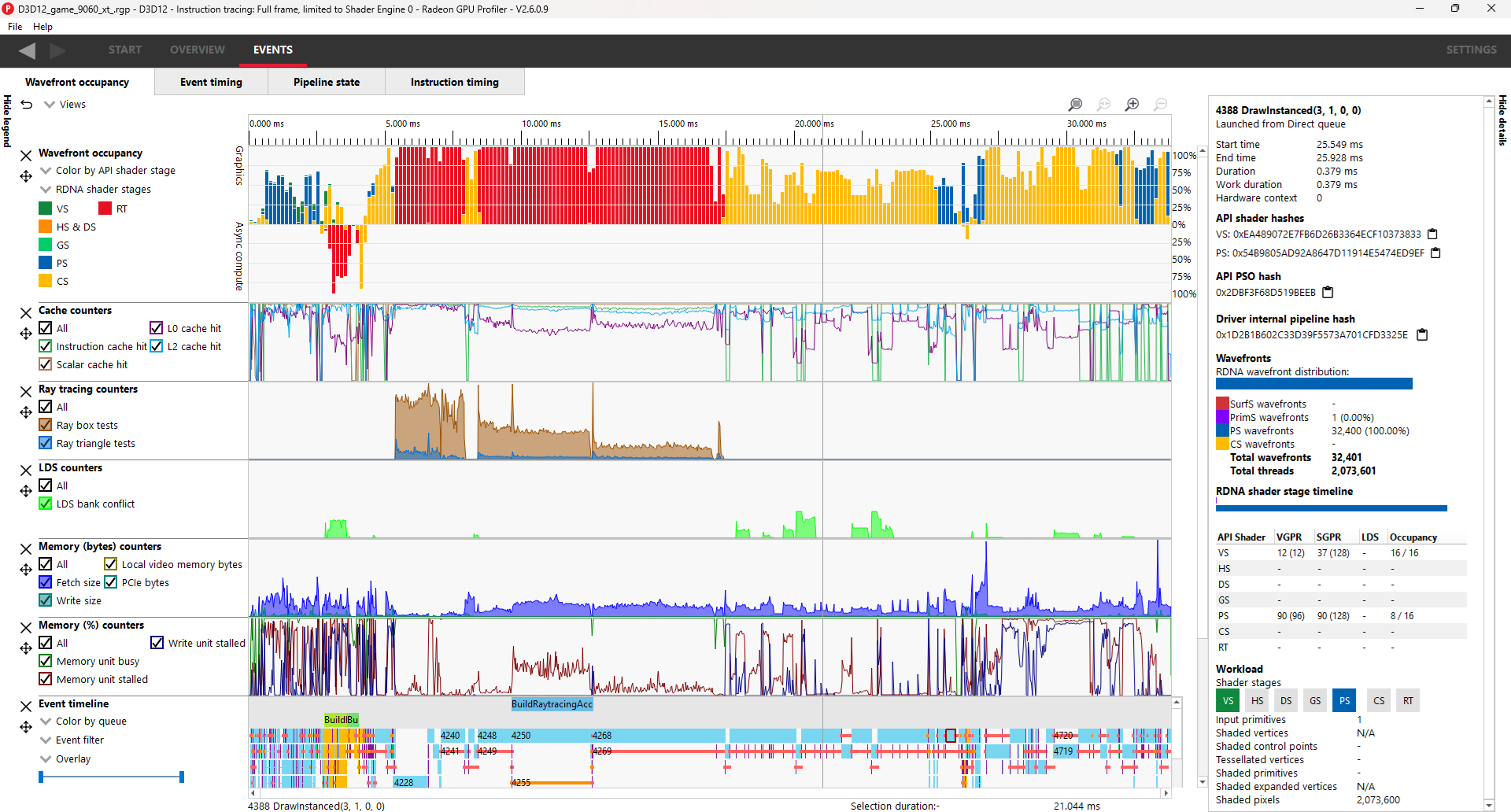Click the move handle for Ray tracing counters

point(26,412)
